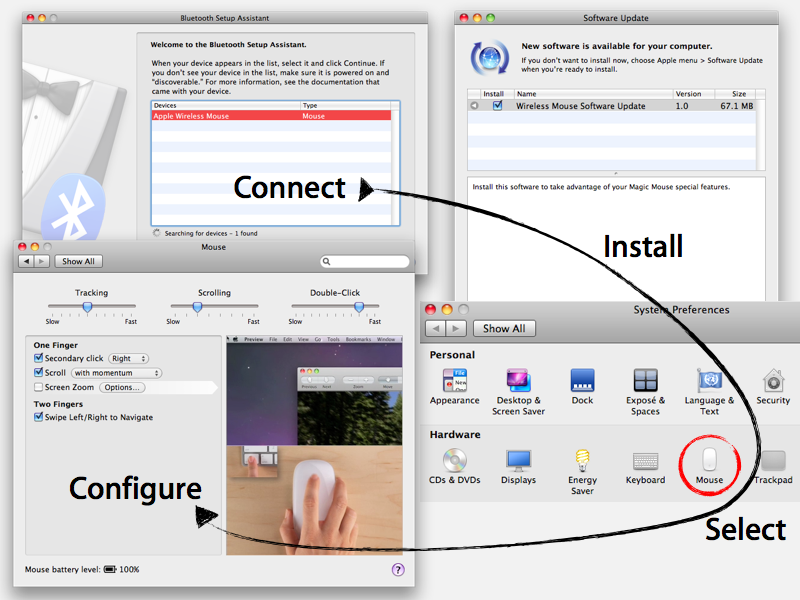The width and height of the screenshot is (800, 600).
Task: Click the "Searching for devices – 1 found" status
Action: (211, 233)
